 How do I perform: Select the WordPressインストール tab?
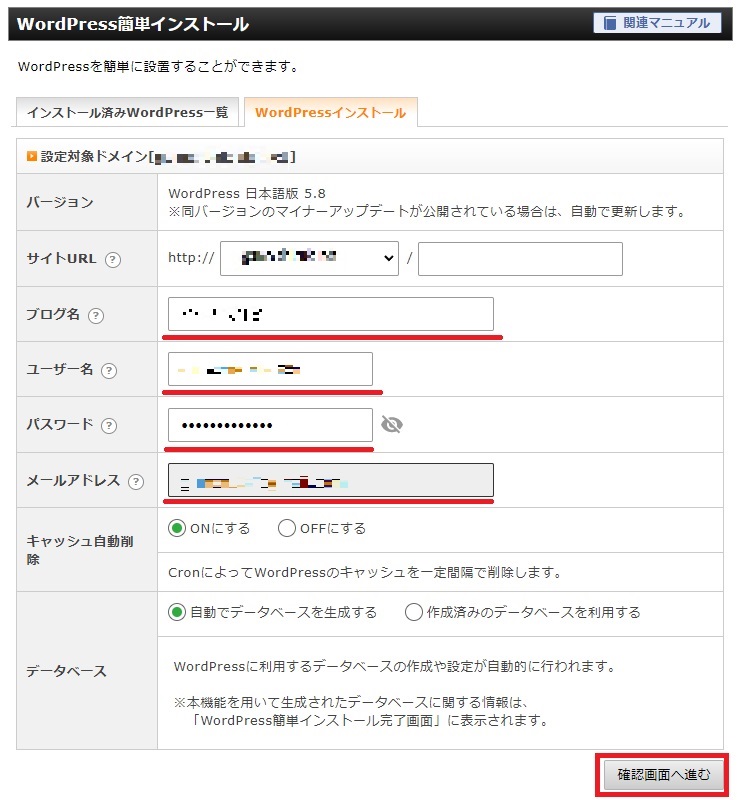331,112
